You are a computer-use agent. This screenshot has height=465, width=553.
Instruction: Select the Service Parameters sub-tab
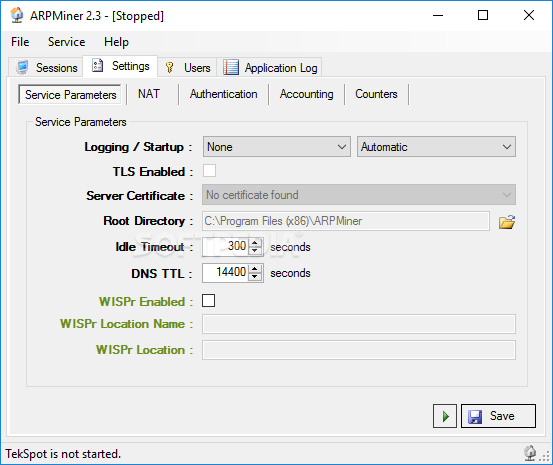pyautogui.click(x=70, y=95)
